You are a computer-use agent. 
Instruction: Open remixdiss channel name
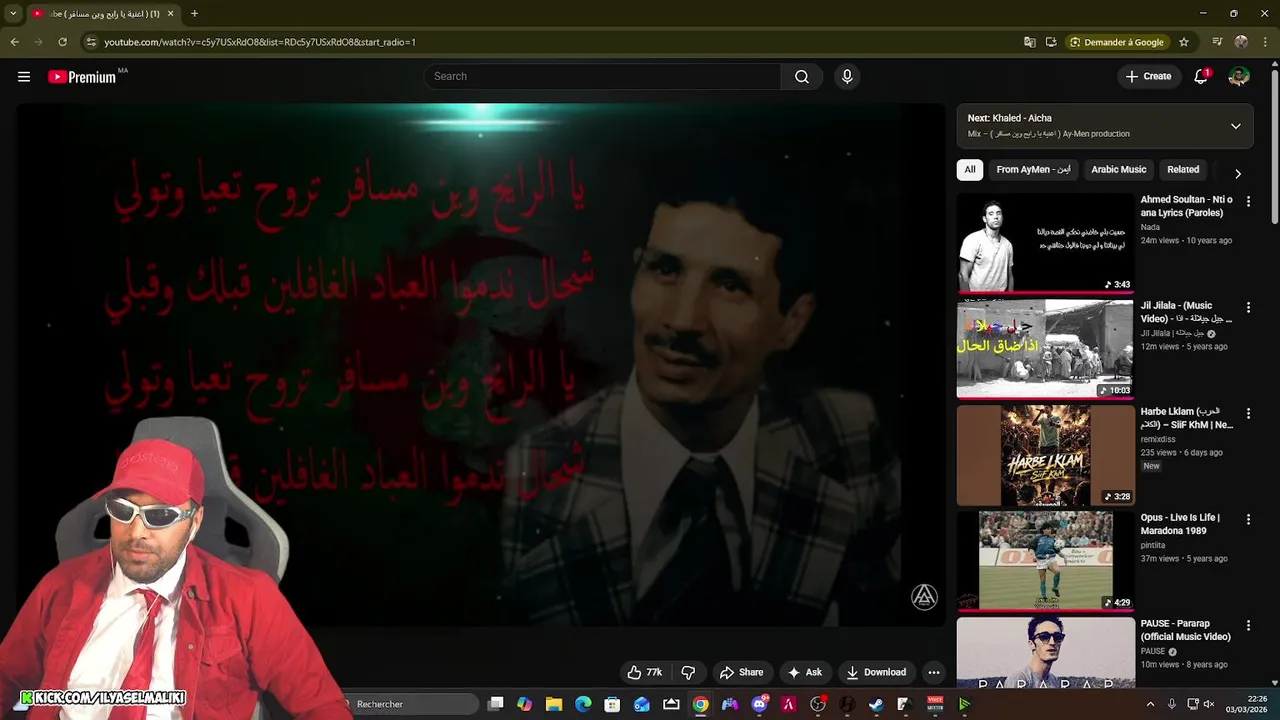pos(1160,439)
